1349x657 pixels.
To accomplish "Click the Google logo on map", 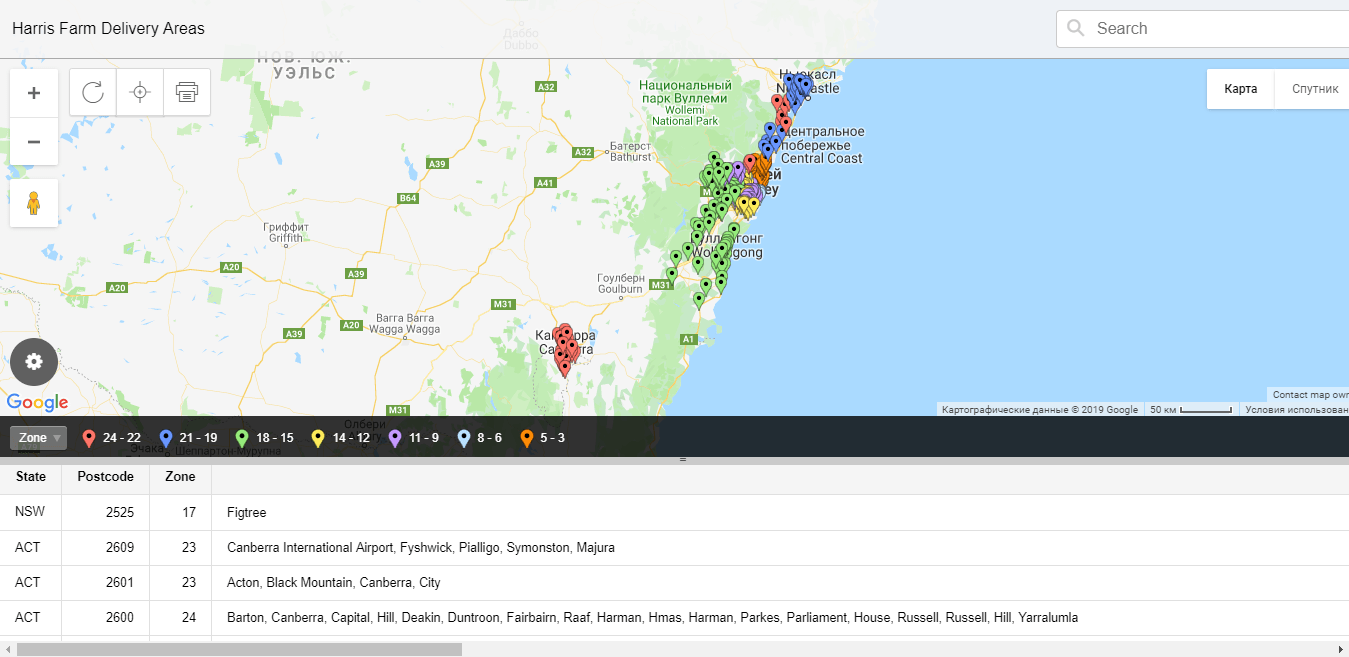I will pyautogui.click(x=37, y=403).
